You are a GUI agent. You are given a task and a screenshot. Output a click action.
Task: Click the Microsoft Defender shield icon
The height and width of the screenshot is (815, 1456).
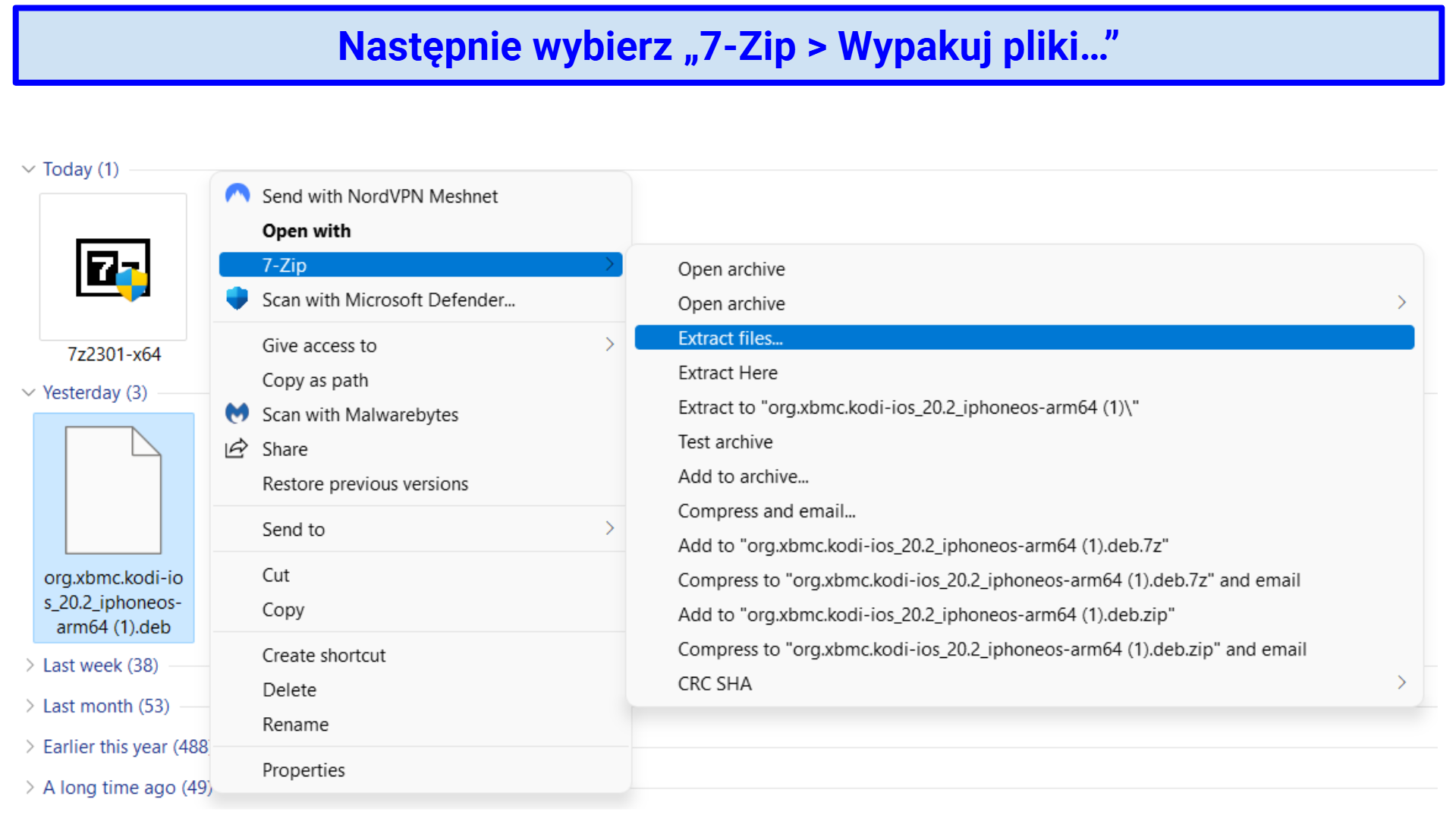237,298
